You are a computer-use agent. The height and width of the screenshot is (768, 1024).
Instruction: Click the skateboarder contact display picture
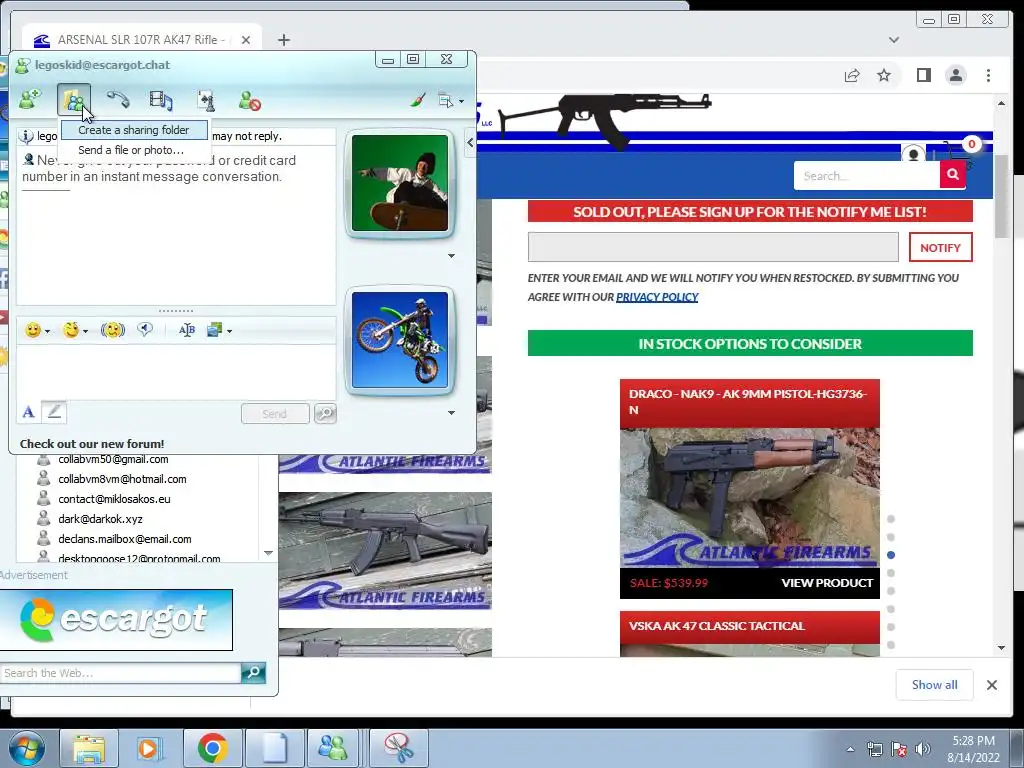point(400,183)
